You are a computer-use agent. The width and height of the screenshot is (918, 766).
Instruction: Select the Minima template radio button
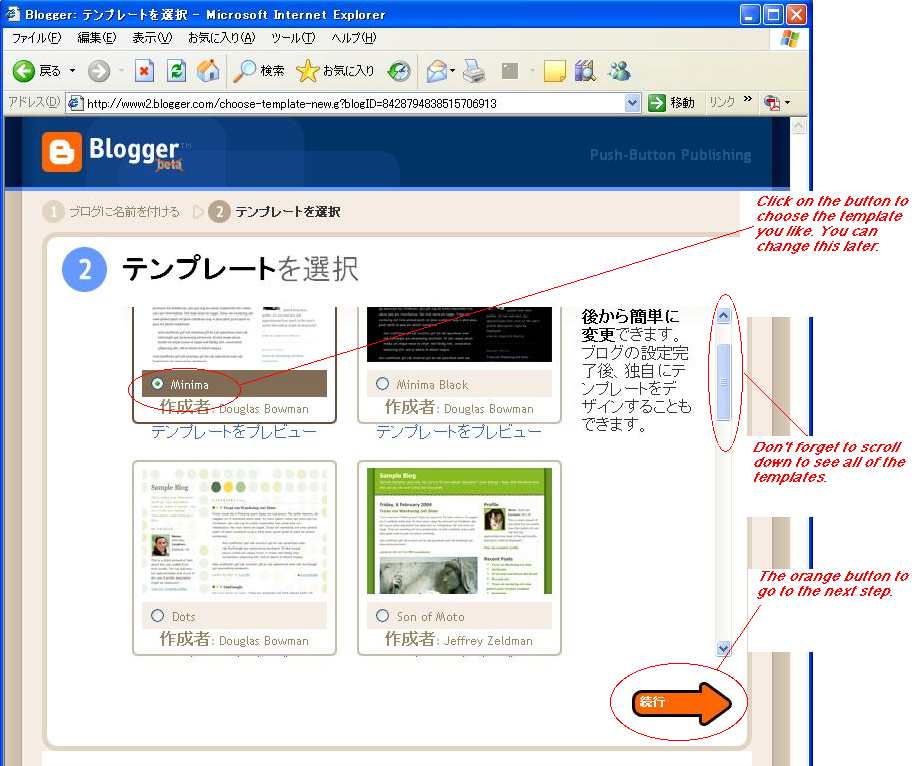pos(157,384)
